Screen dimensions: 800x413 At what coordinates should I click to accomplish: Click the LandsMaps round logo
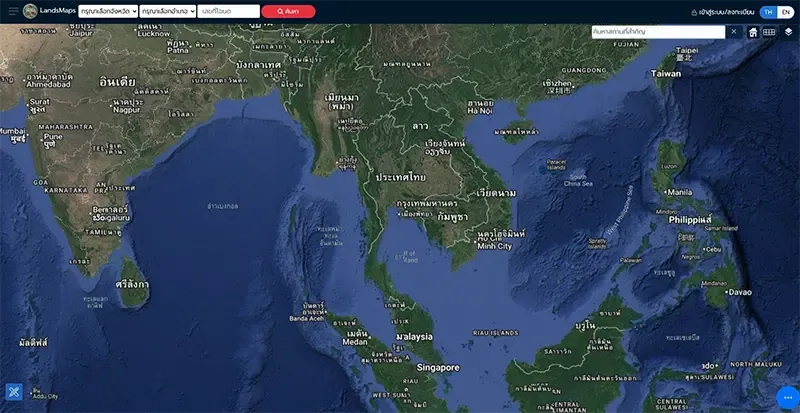tap(30, 11)
